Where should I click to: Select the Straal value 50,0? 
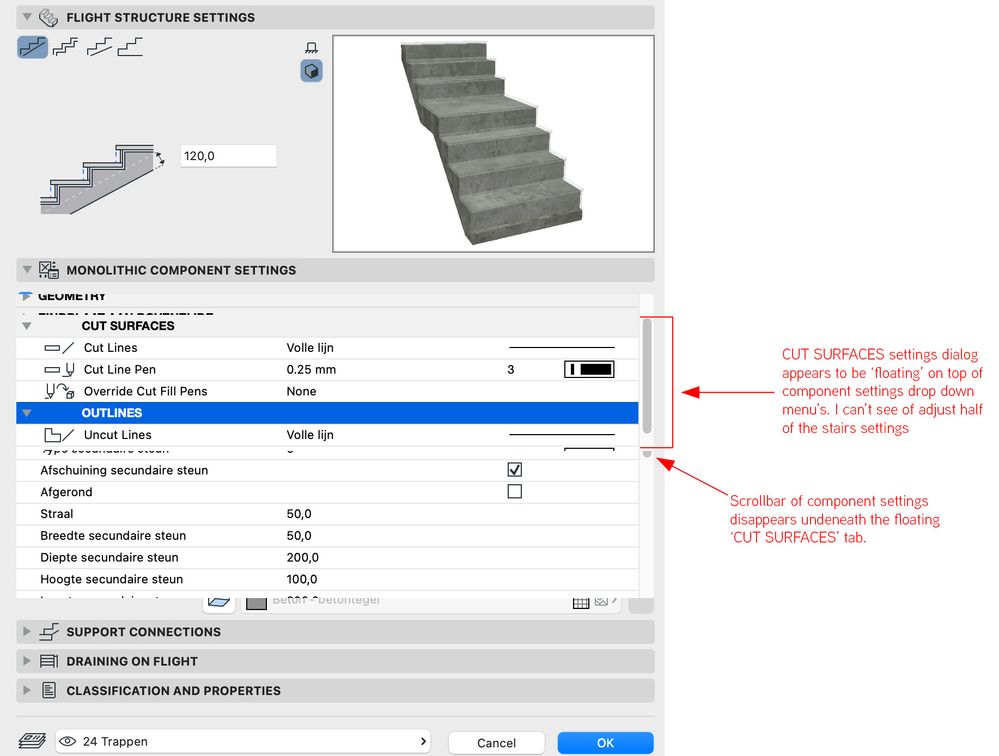coord(299,514)
